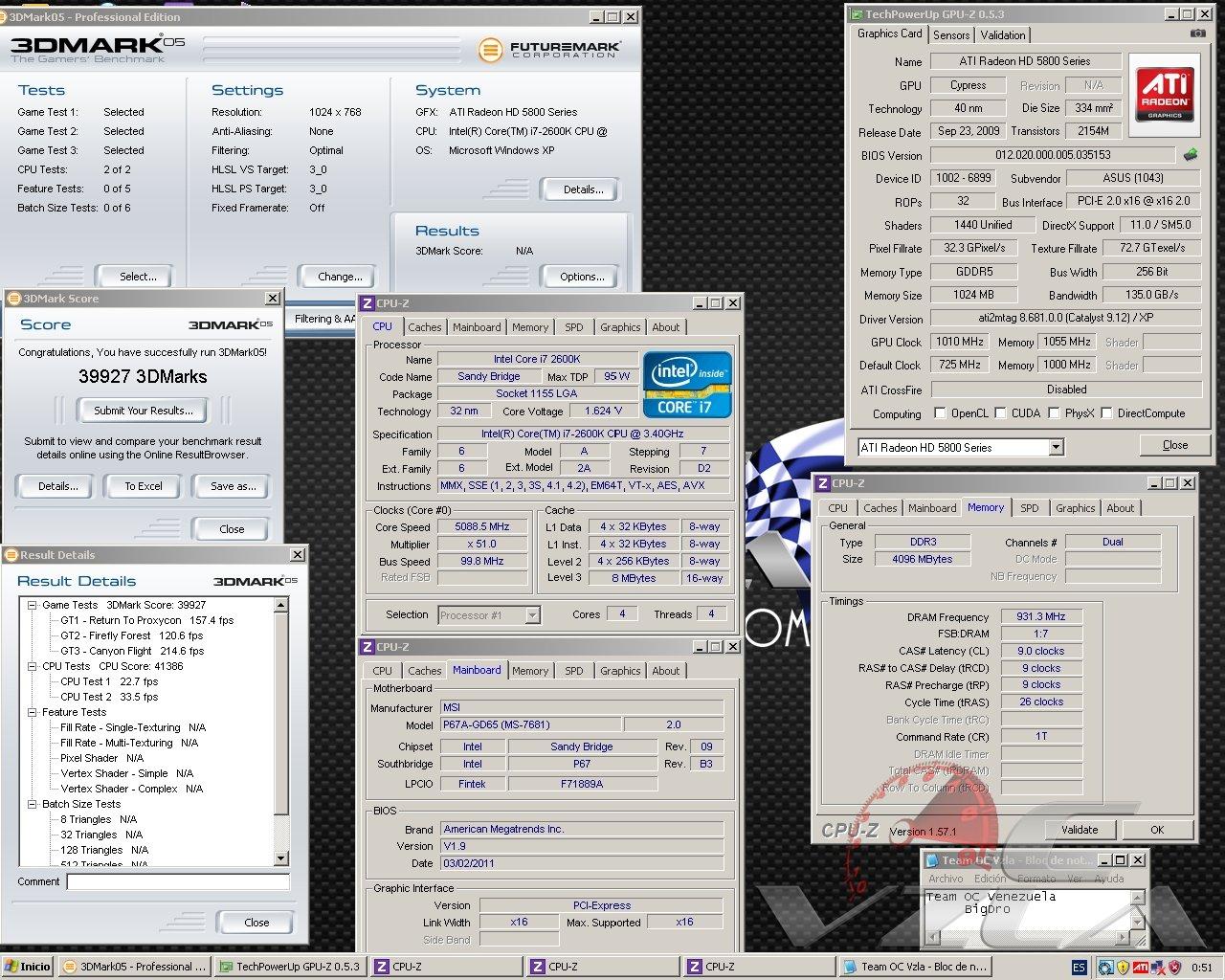Click the GPU-Z screenshot camera icon
The width and height of the screenshot is (1225, 980).
(1197, 33)
